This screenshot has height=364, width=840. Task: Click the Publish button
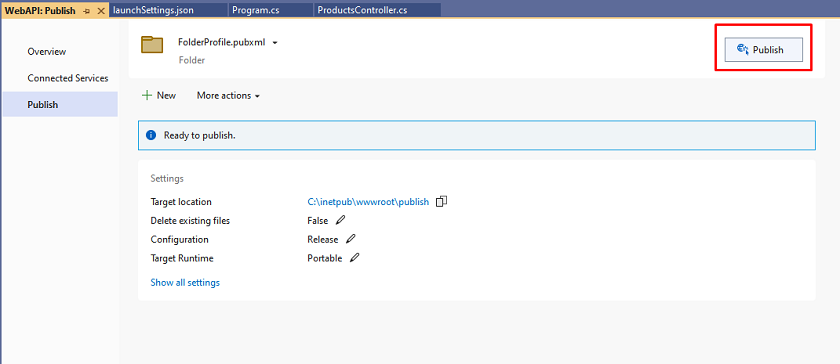point(763,50)
